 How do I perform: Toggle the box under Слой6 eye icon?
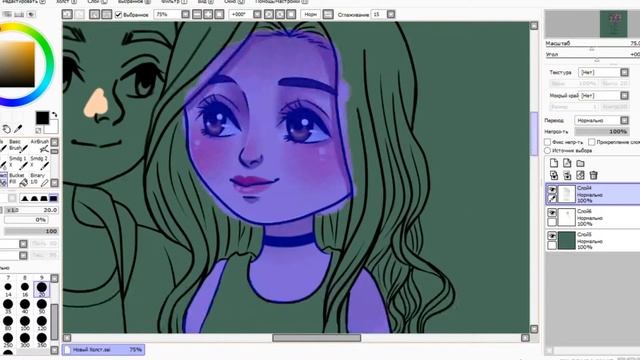click(x=552, y=222)
